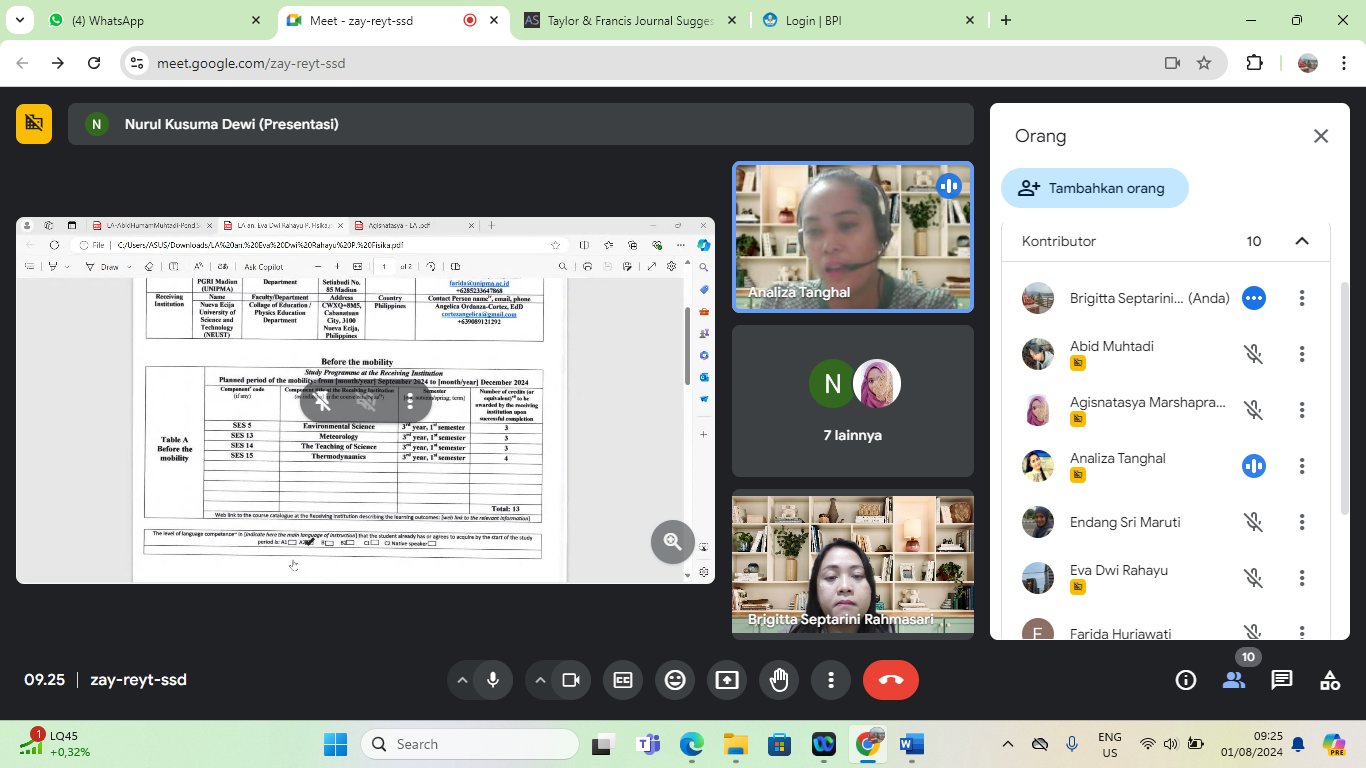Click the people icon with badge 10
Viewport: 1366px width, 768px height.
1234,680
